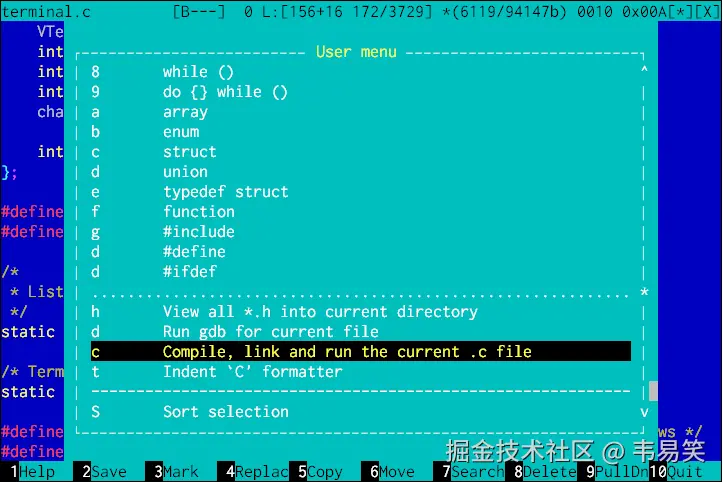Image resolution: width=723 pixels, height=482 pixels.
Task: Choose the 'Run gdb for current file' entry
Action: (361, 332)
